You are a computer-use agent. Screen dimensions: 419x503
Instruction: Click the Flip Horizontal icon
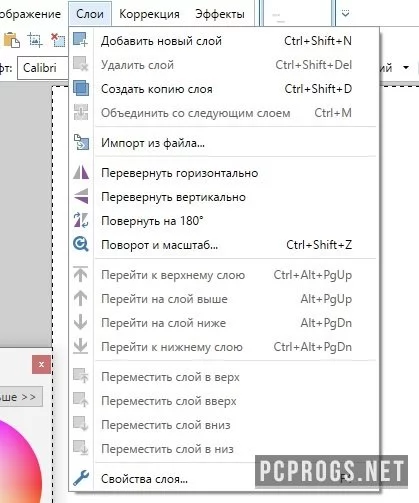[81, 173]
